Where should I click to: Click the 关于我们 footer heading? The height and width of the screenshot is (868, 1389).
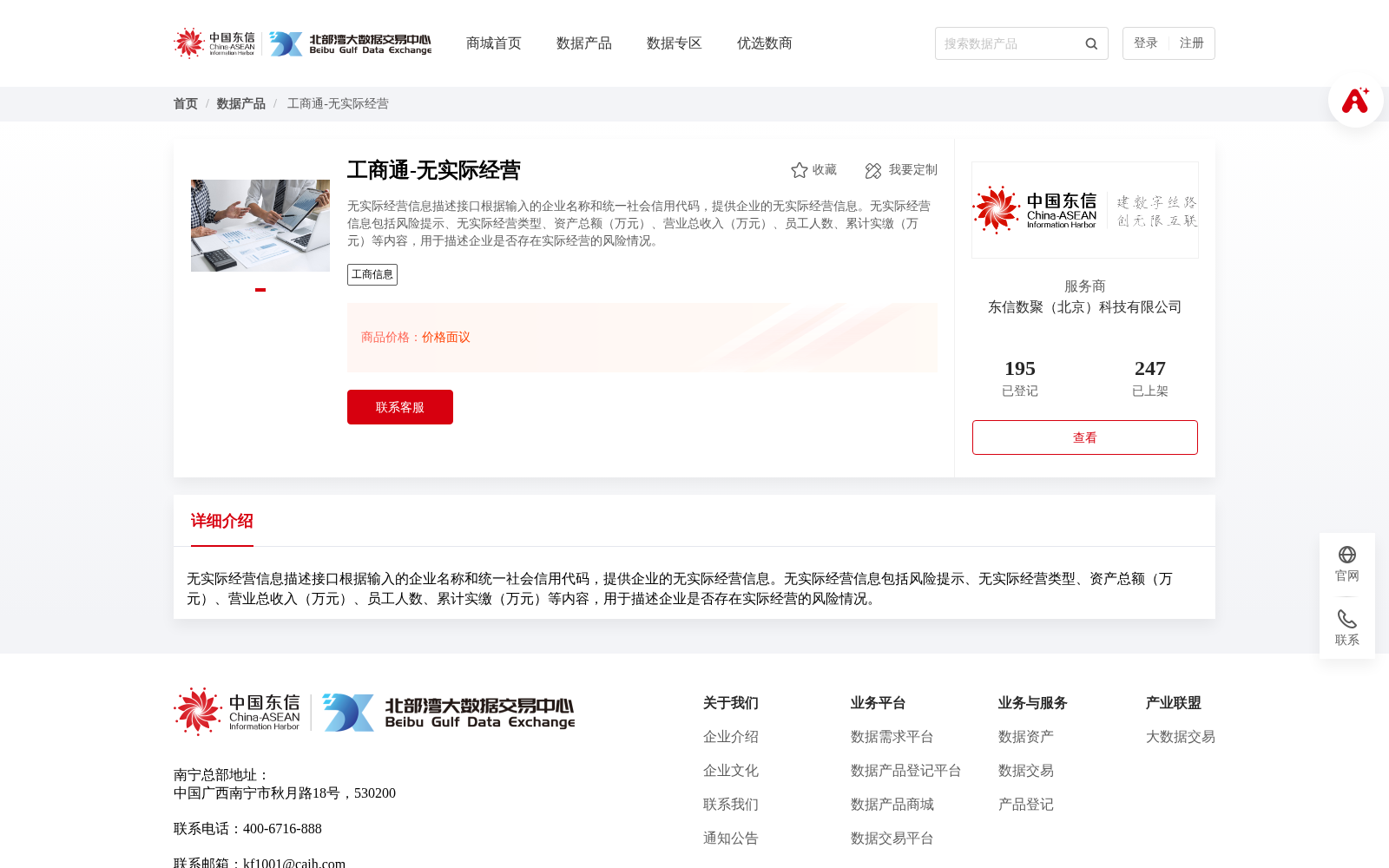click(731, 703)
